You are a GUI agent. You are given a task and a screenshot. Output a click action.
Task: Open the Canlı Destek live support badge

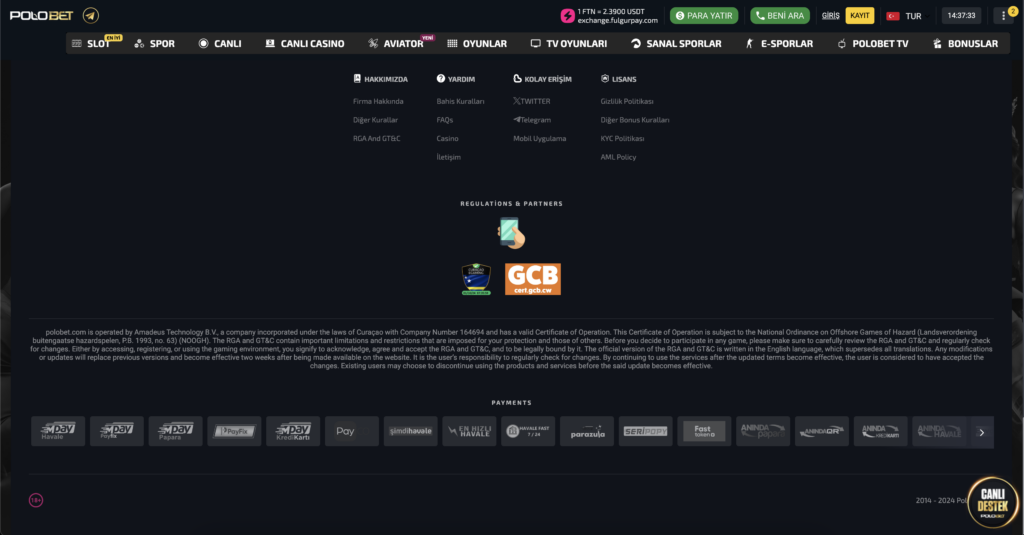[x=992, y=502]
